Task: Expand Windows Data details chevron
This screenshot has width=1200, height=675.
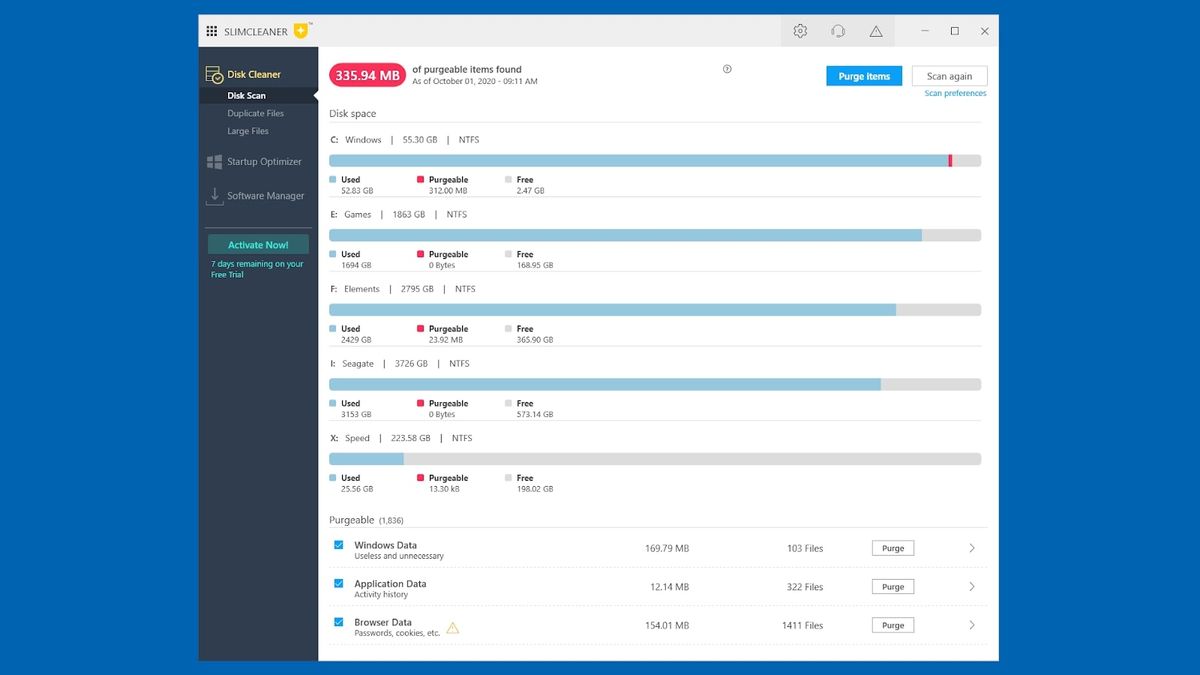Action: coord(972,548)
